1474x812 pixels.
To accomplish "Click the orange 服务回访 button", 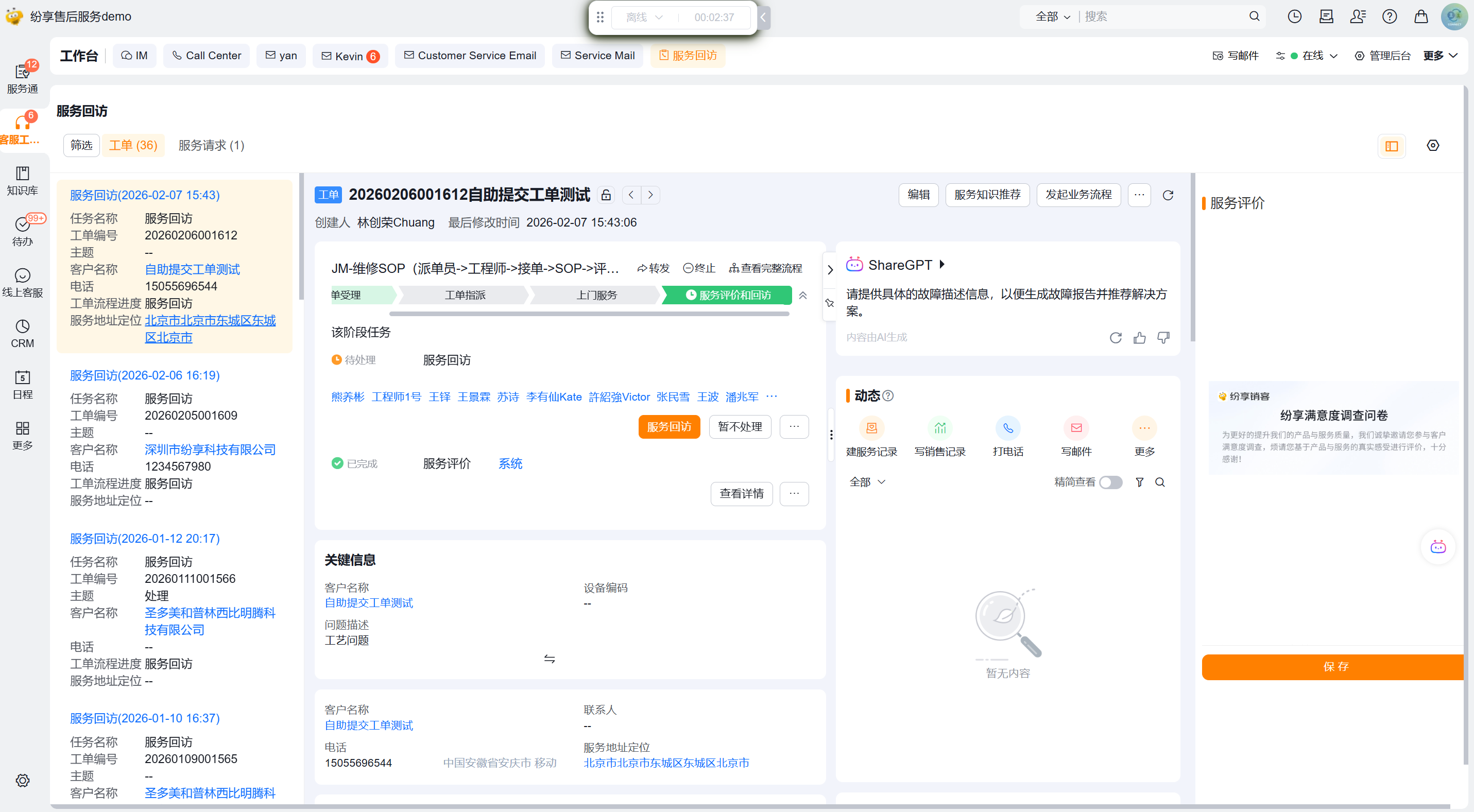I will [x=669, y=427].
